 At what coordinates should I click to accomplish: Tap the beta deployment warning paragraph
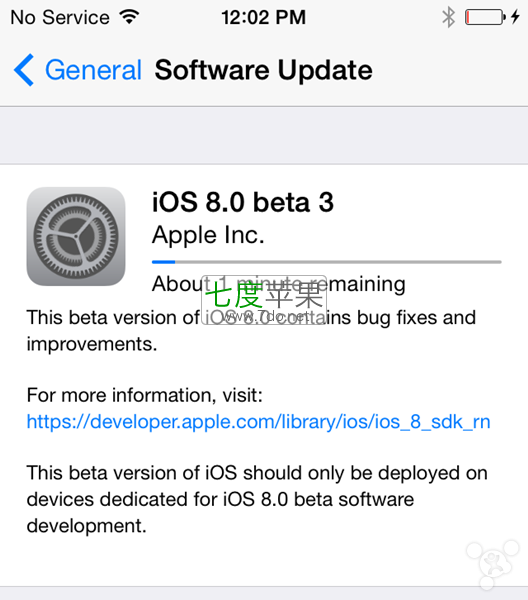coord(257,499)
